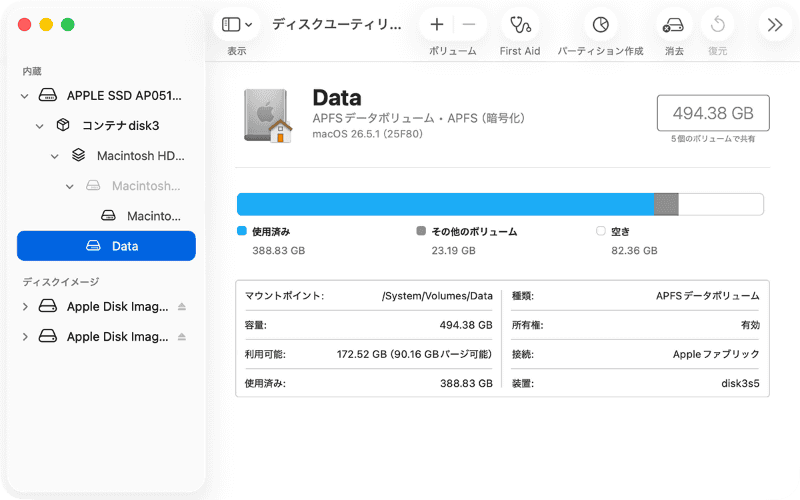Add a new volume with plus button

pos(437,24)
